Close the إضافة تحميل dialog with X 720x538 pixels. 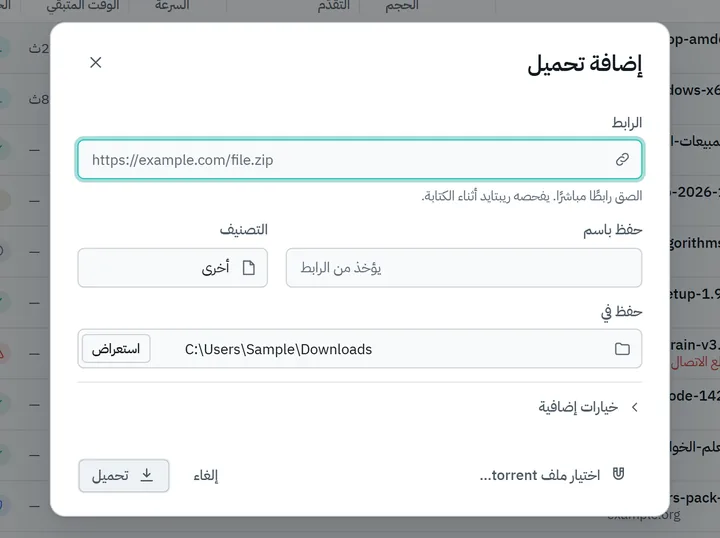(96, 62)
